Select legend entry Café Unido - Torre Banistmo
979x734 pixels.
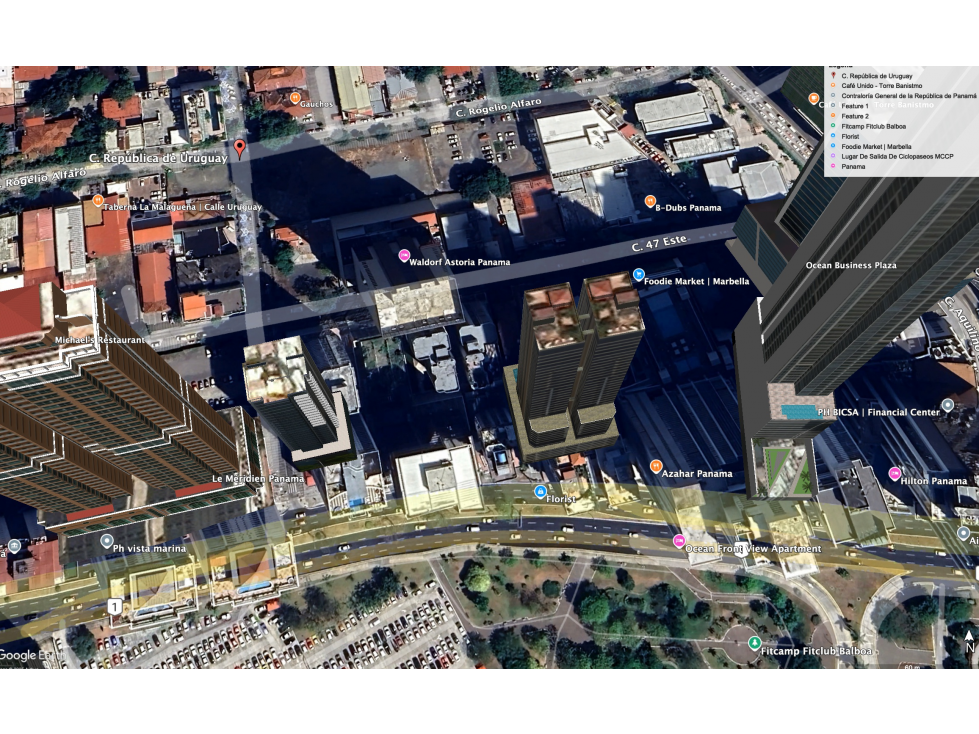pos(882,86)
